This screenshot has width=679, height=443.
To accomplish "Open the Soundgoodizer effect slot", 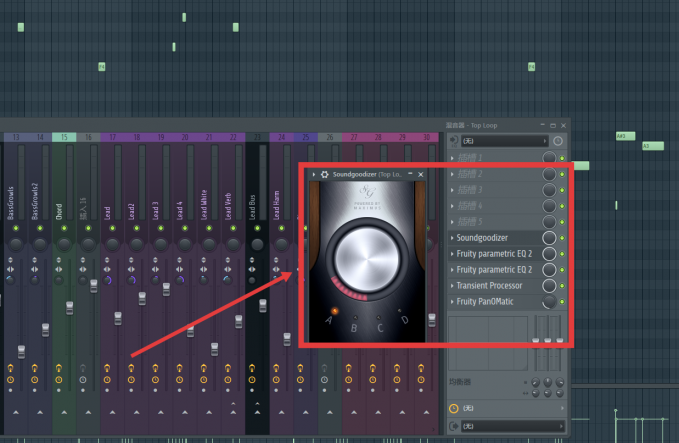I will pyautogui.click(x=495, y=238).
